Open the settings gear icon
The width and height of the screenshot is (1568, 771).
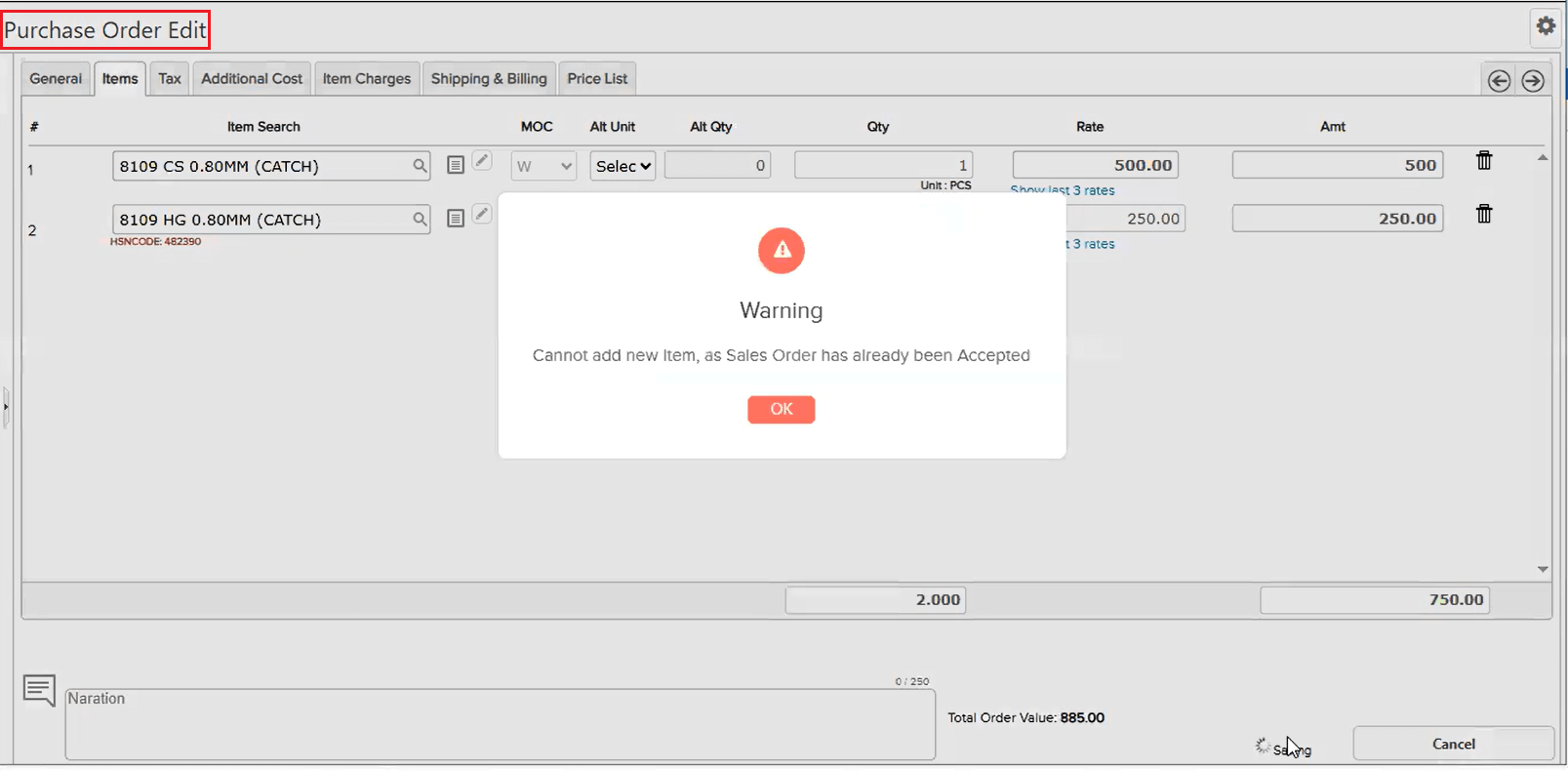[1546, 26]
